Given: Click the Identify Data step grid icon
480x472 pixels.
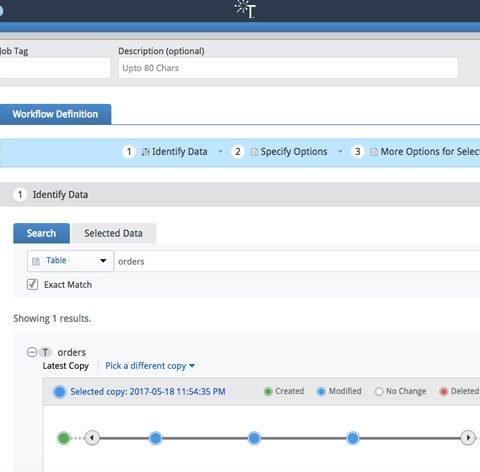Looking at the screenshot, I should [x=145, y=152].
